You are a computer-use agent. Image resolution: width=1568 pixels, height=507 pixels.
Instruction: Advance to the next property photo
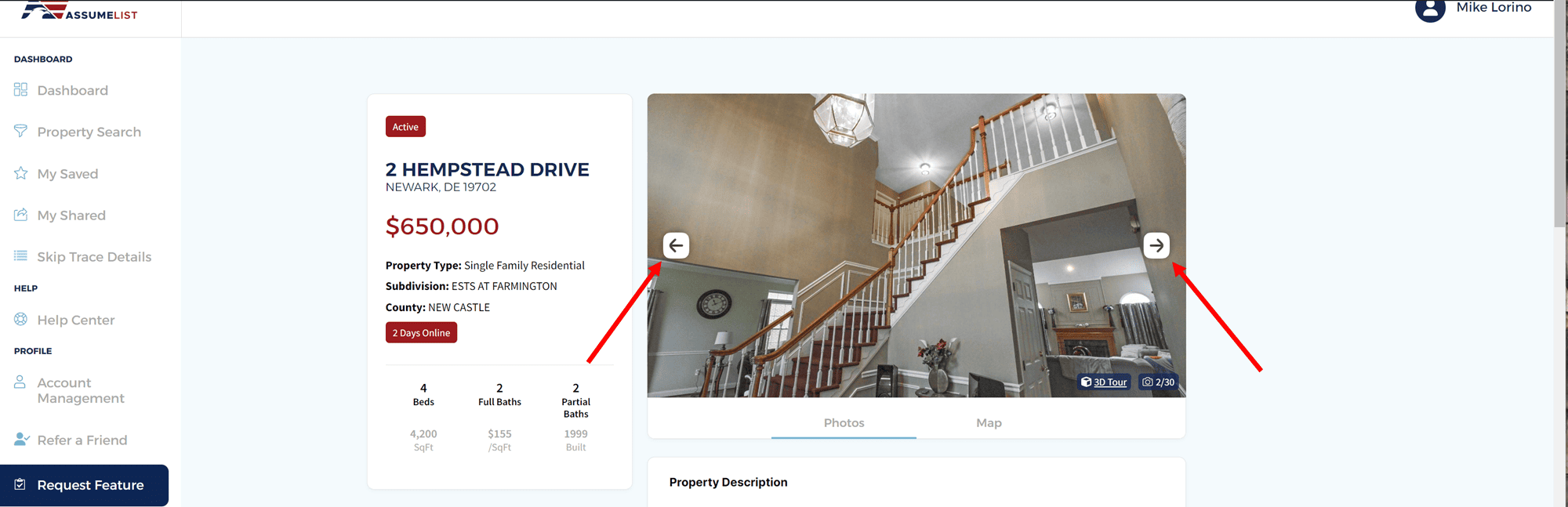click(x=1156, y=245)
